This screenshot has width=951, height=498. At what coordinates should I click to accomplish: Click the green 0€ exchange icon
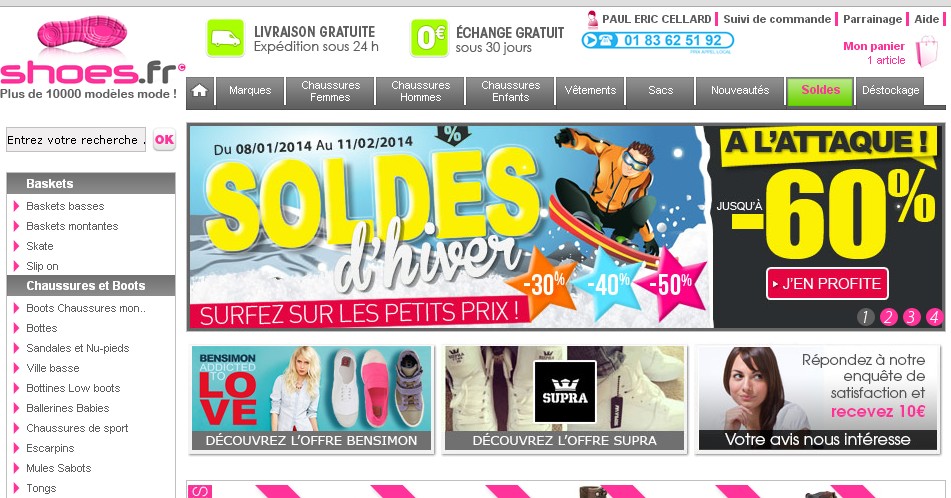coord(429,38)
